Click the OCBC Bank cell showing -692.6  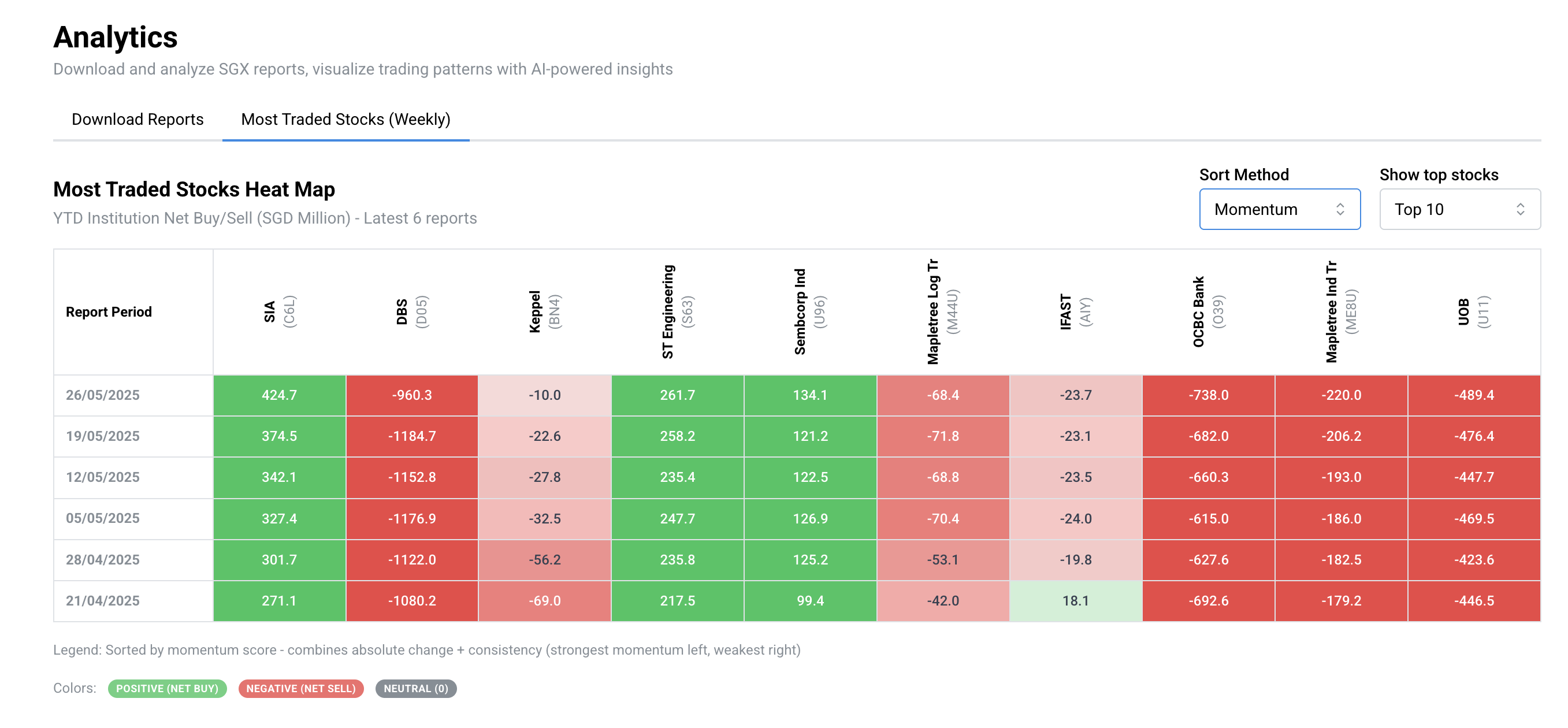coord(1208,601)
